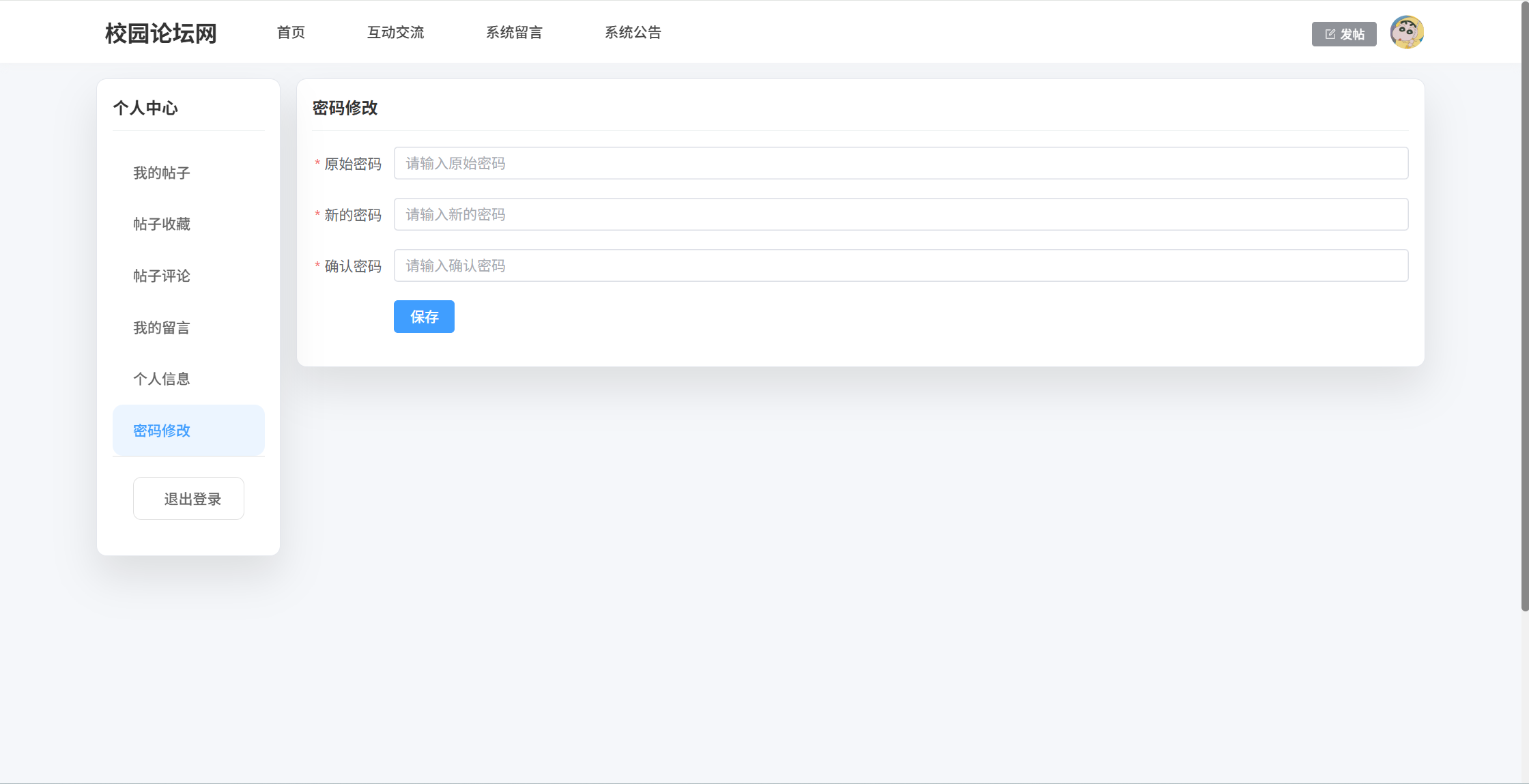Open 帖子评论 in the sidebar
1529x784 pixels.
coord(162,276)
